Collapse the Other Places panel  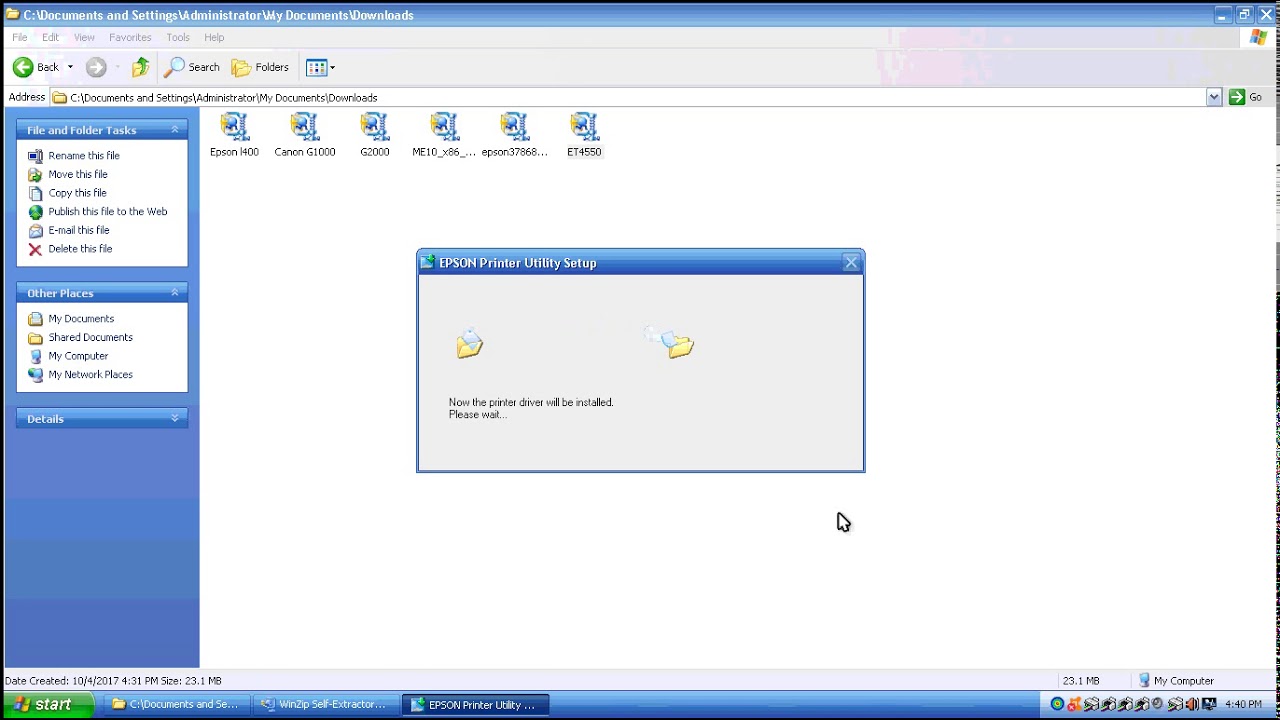click(x=175, y=293)
